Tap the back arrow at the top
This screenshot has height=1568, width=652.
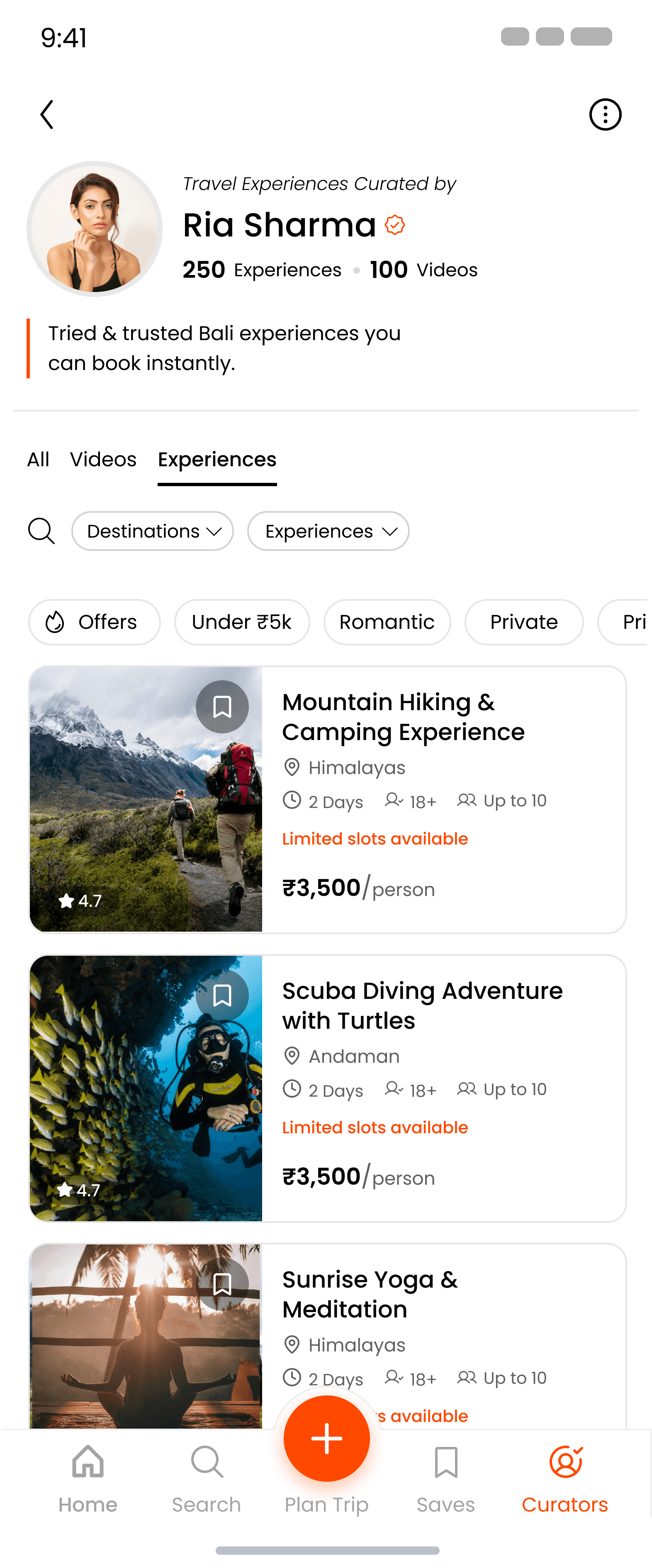point(46,114)
